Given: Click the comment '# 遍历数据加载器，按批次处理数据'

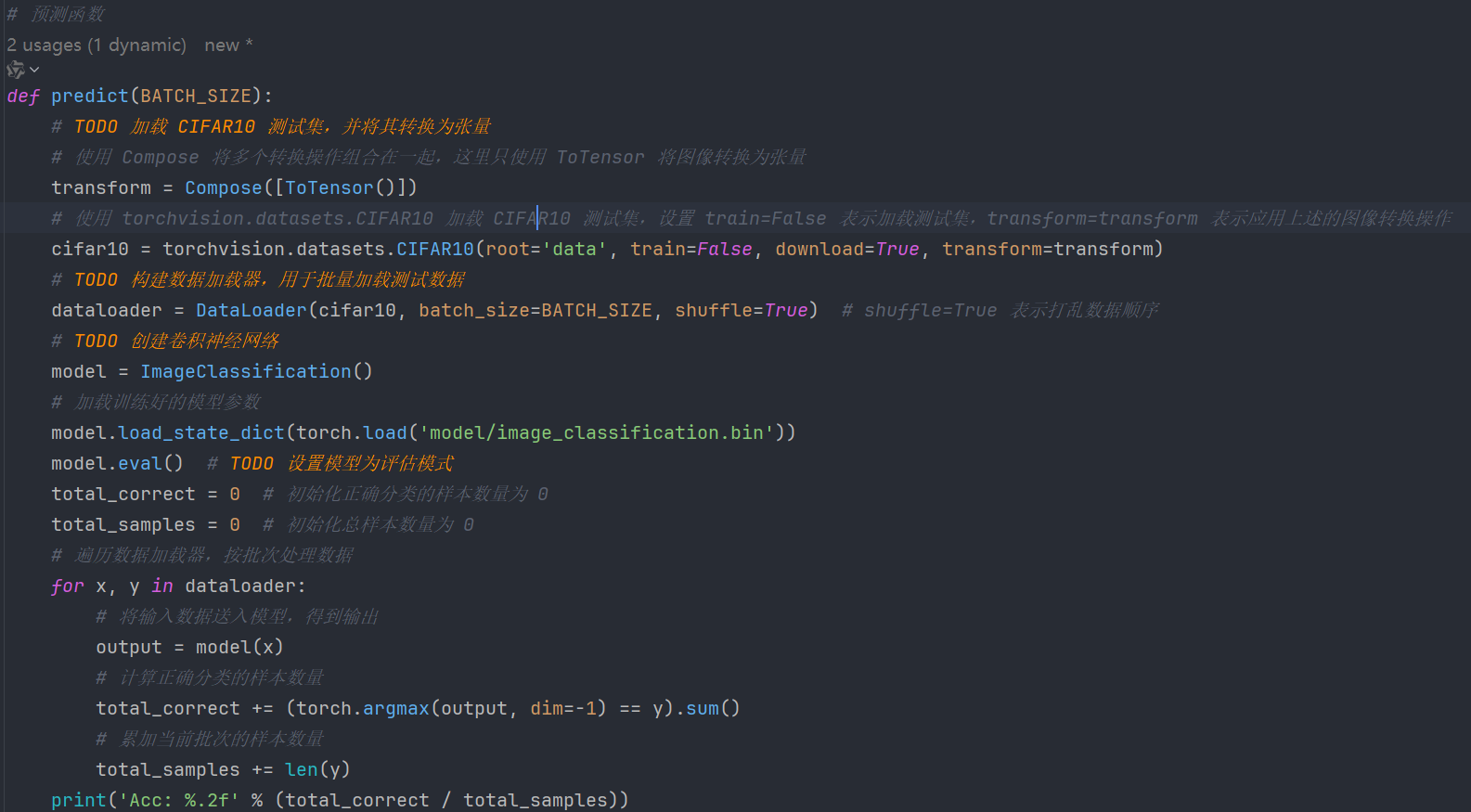Looking at the screenshot, I should (x=202, y=555).
